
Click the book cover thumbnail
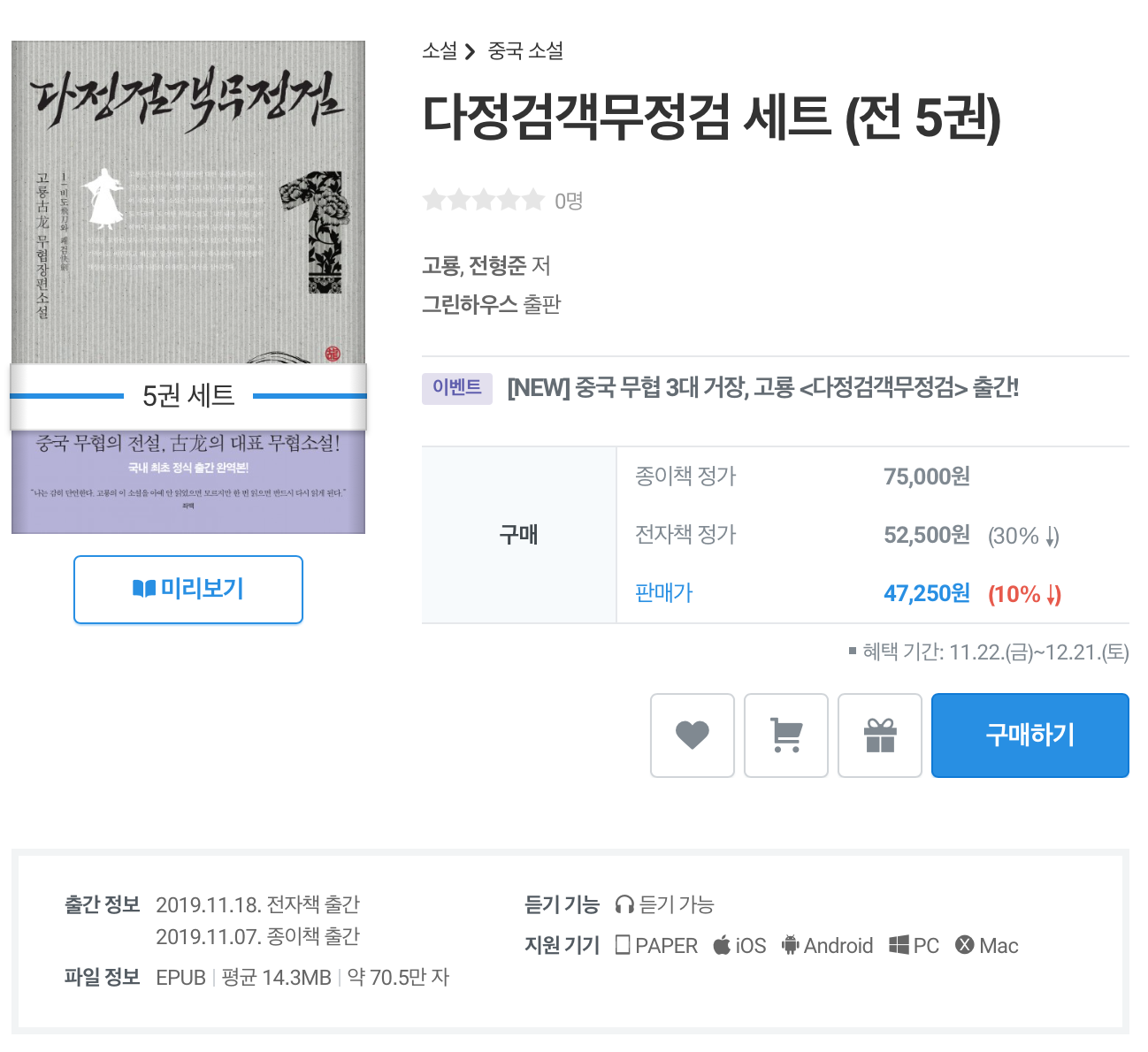point(188,286)
